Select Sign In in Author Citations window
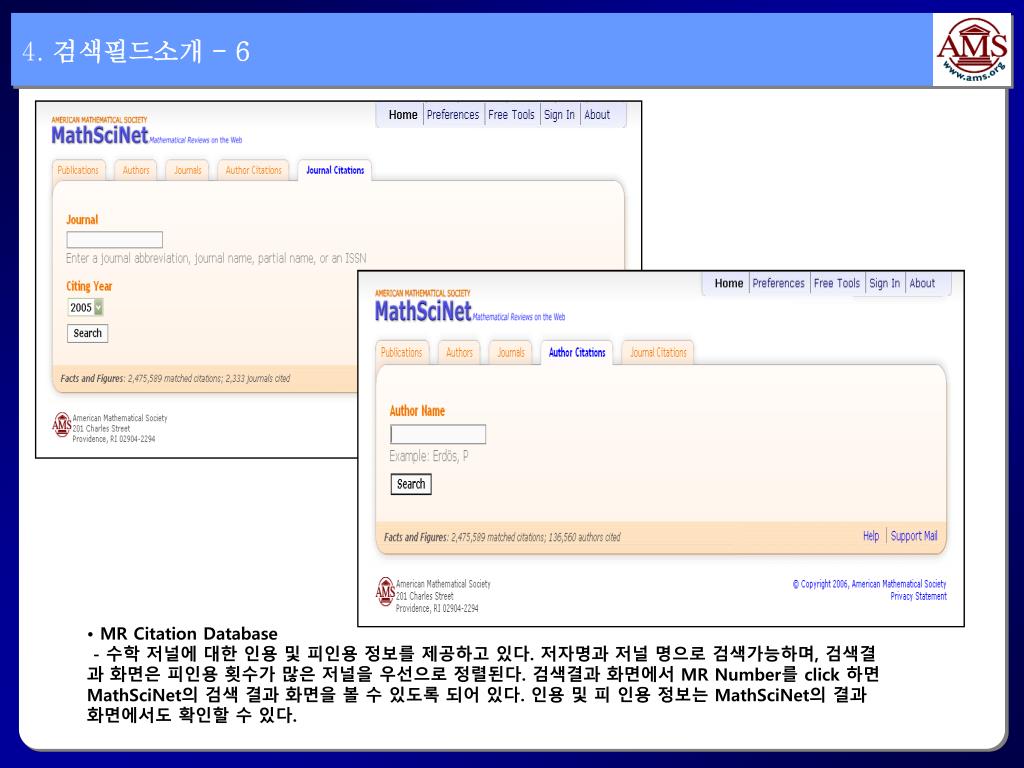 tap(884, 283)
